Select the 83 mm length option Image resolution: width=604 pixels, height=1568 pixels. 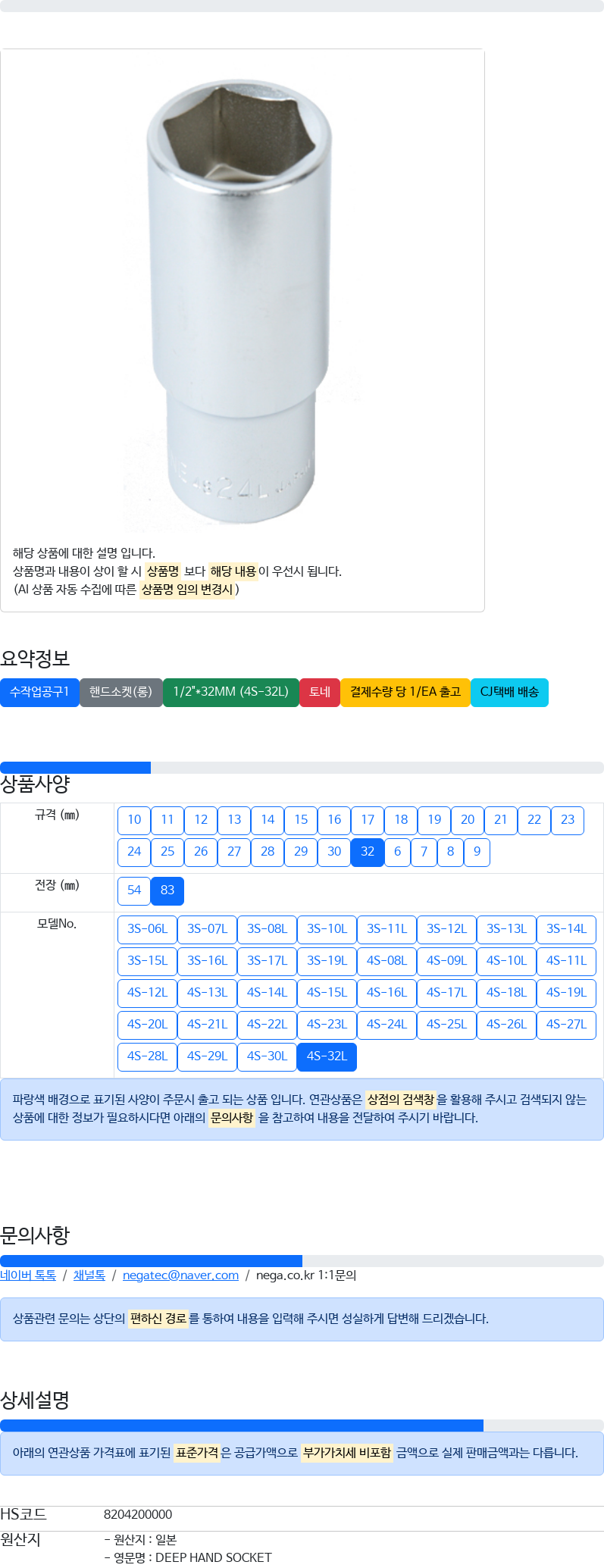[x=167, y=890]
